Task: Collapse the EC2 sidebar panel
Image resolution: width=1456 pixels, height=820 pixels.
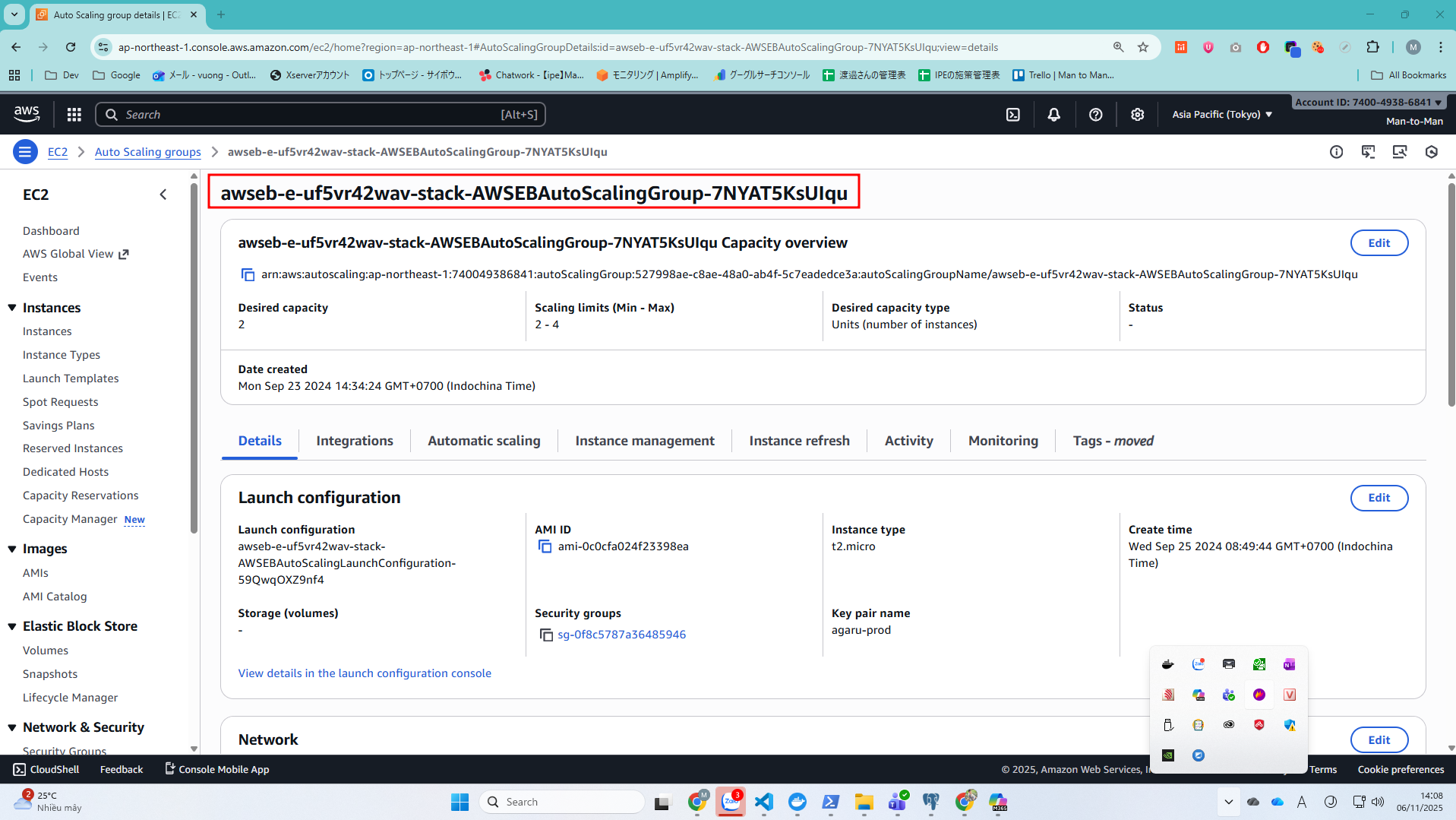Action: pyautogui.click(x=163, y=195)
